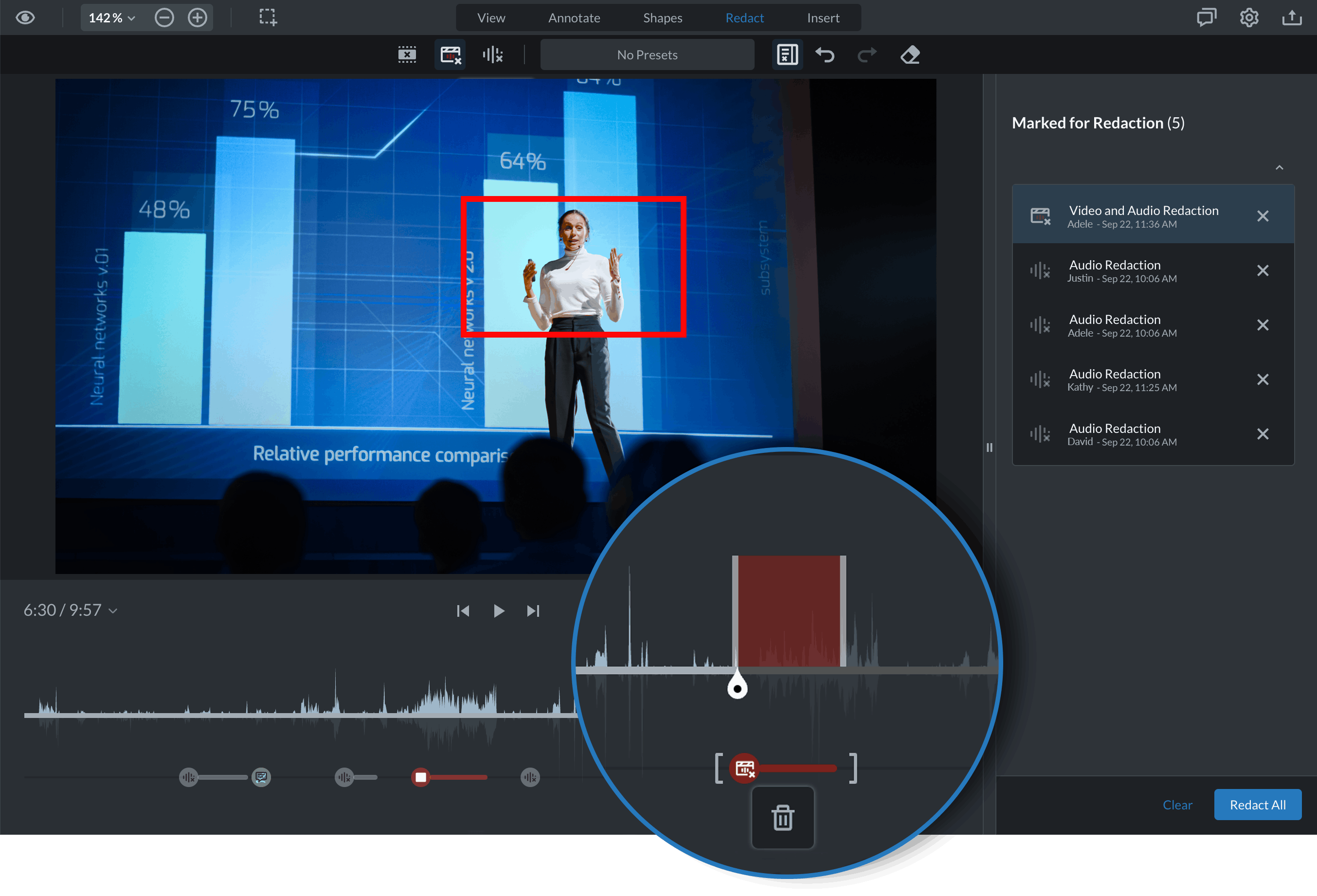Viewport: 1317px width, 896px height.
Task: Zoom in with the plus button
Action: click(x=197, y=18)
